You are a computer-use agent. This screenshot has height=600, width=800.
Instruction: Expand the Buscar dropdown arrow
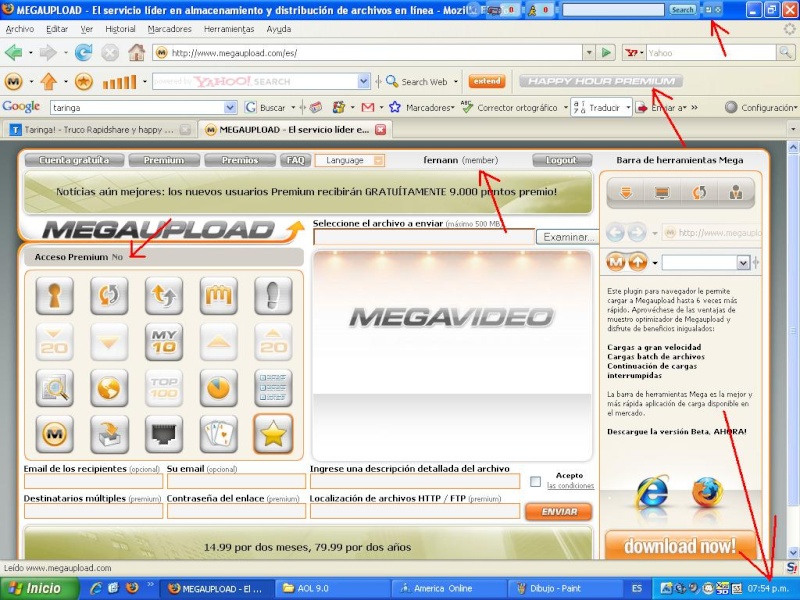point(293,108)
